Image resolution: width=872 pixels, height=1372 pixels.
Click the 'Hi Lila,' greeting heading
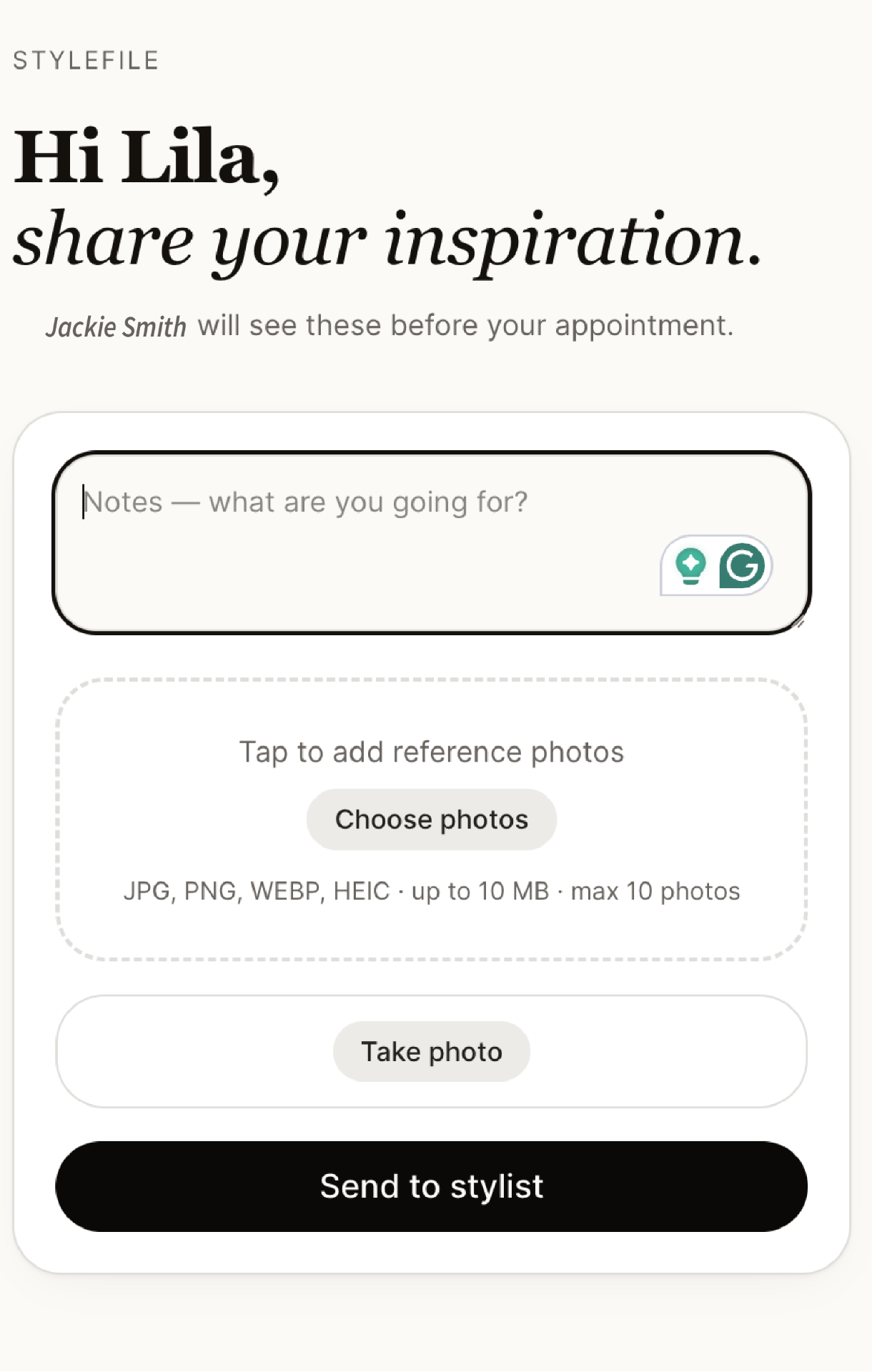click(x=147, y=157)
